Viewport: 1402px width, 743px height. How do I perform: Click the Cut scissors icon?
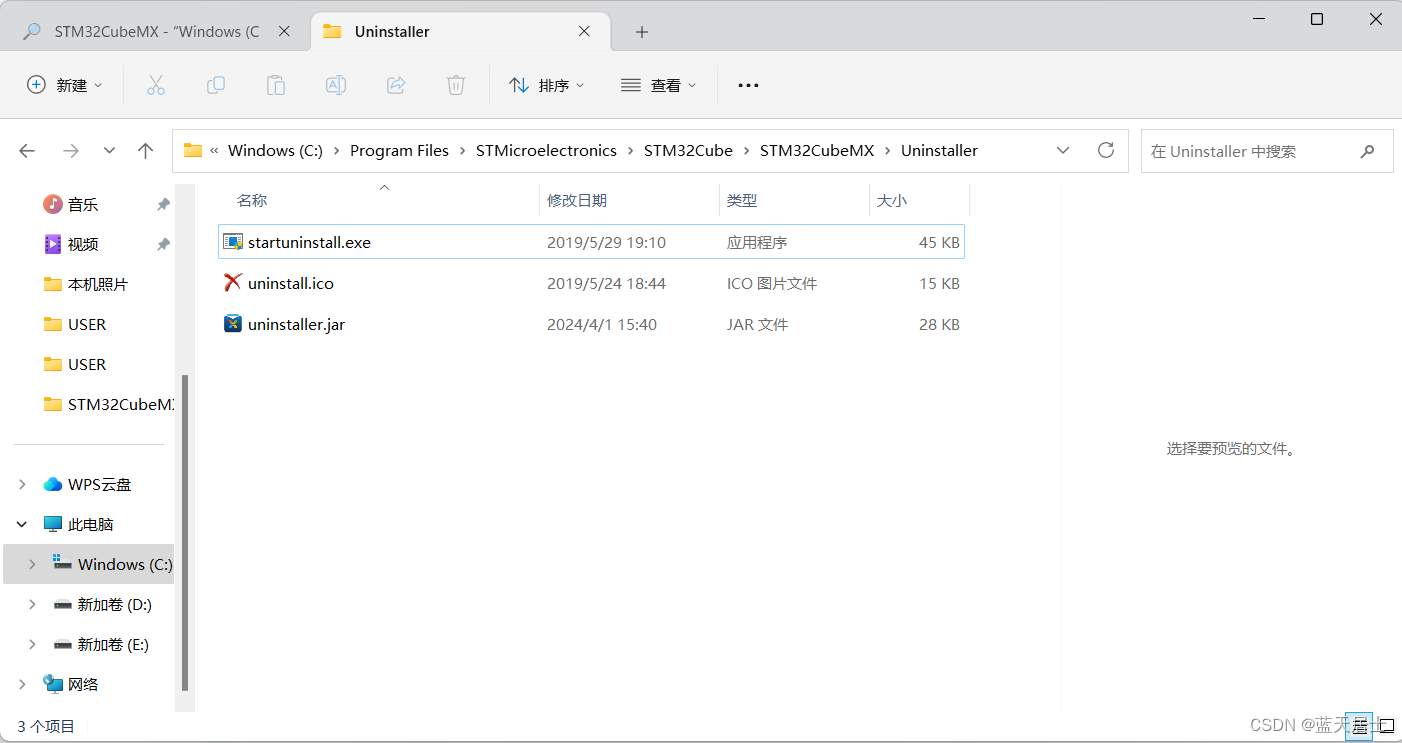(155, 85)
